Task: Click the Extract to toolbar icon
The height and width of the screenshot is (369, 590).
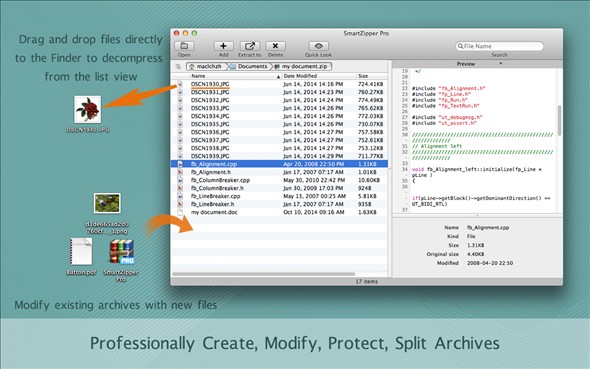Action: 249,46
